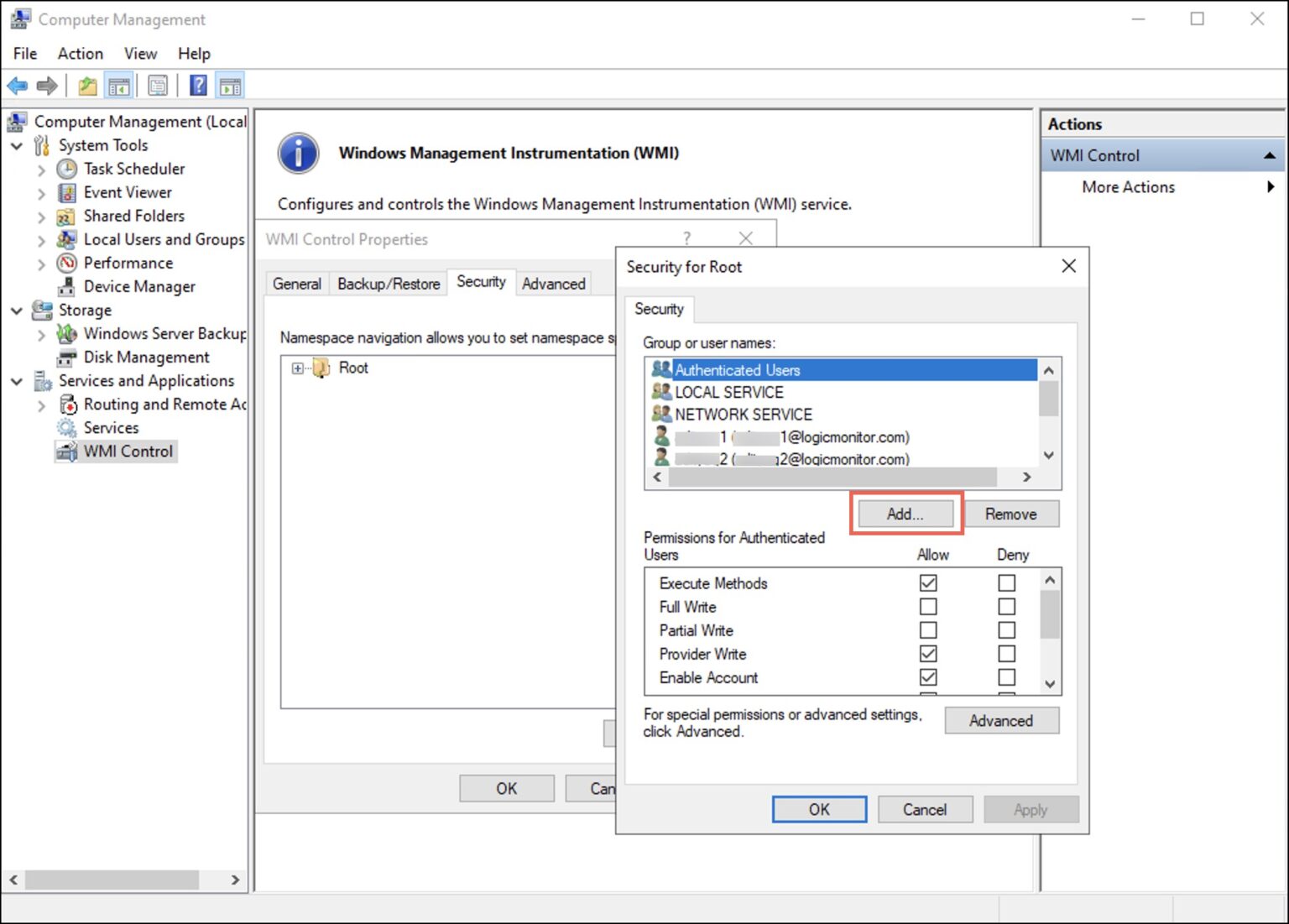
Task: Switch to the Advanced tab in WMI Control Properties
Action: 553,283
